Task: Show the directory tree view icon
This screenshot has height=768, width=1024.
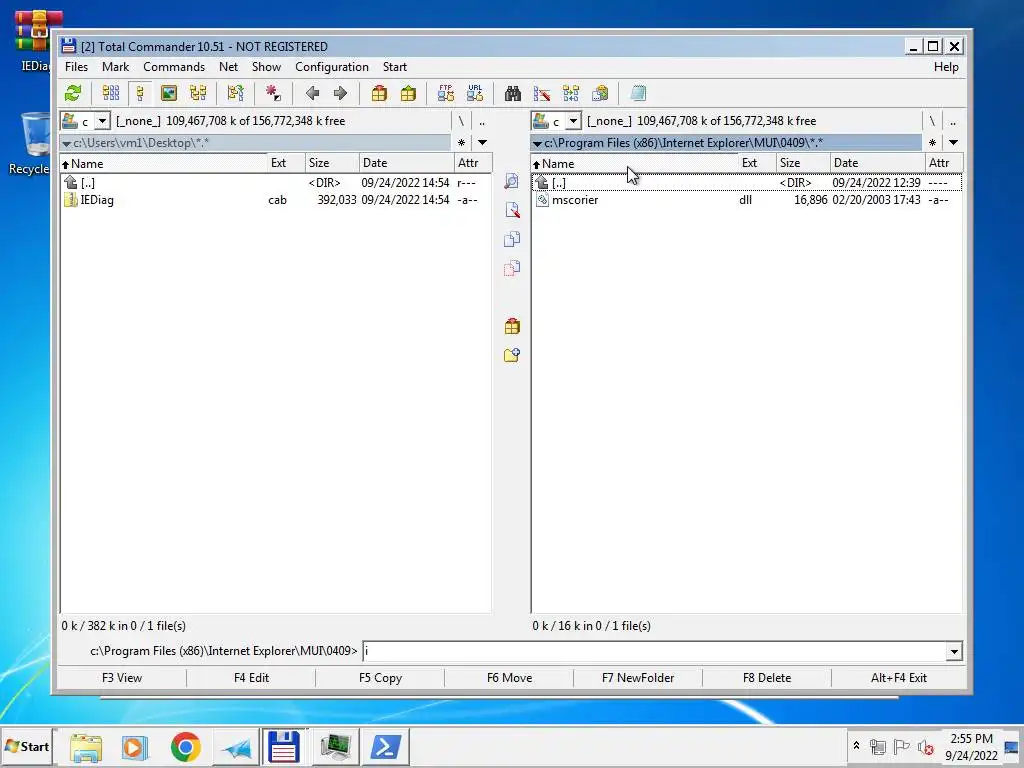Action: [198, 93]
